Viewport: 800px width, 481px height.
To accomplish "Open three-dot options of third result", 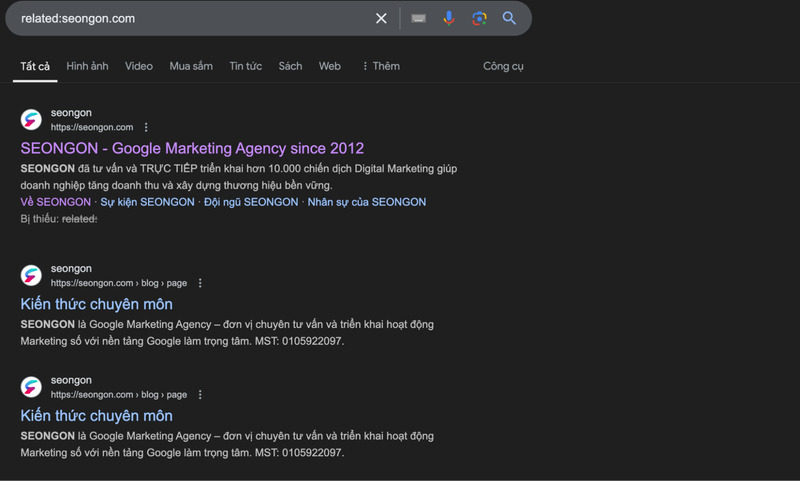I will 200,394.
